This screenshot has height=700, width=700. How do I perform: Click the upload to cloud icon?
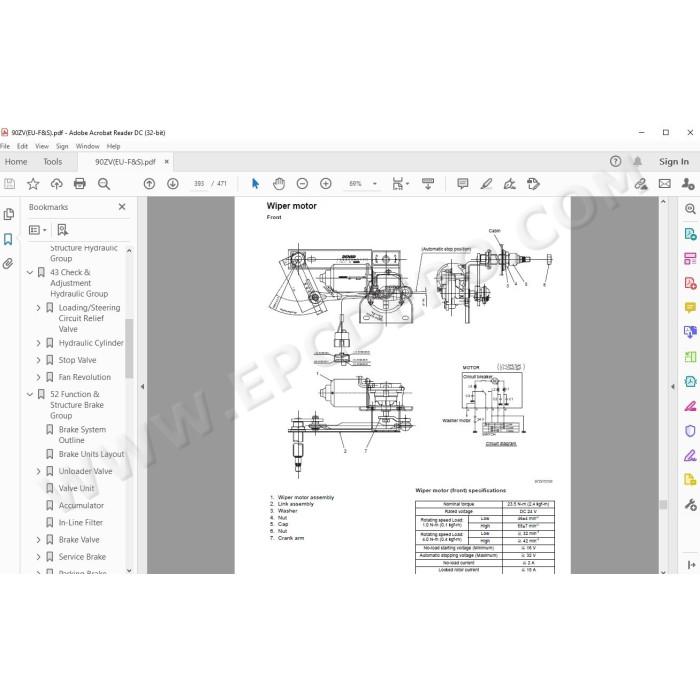(x=56, y=183)
